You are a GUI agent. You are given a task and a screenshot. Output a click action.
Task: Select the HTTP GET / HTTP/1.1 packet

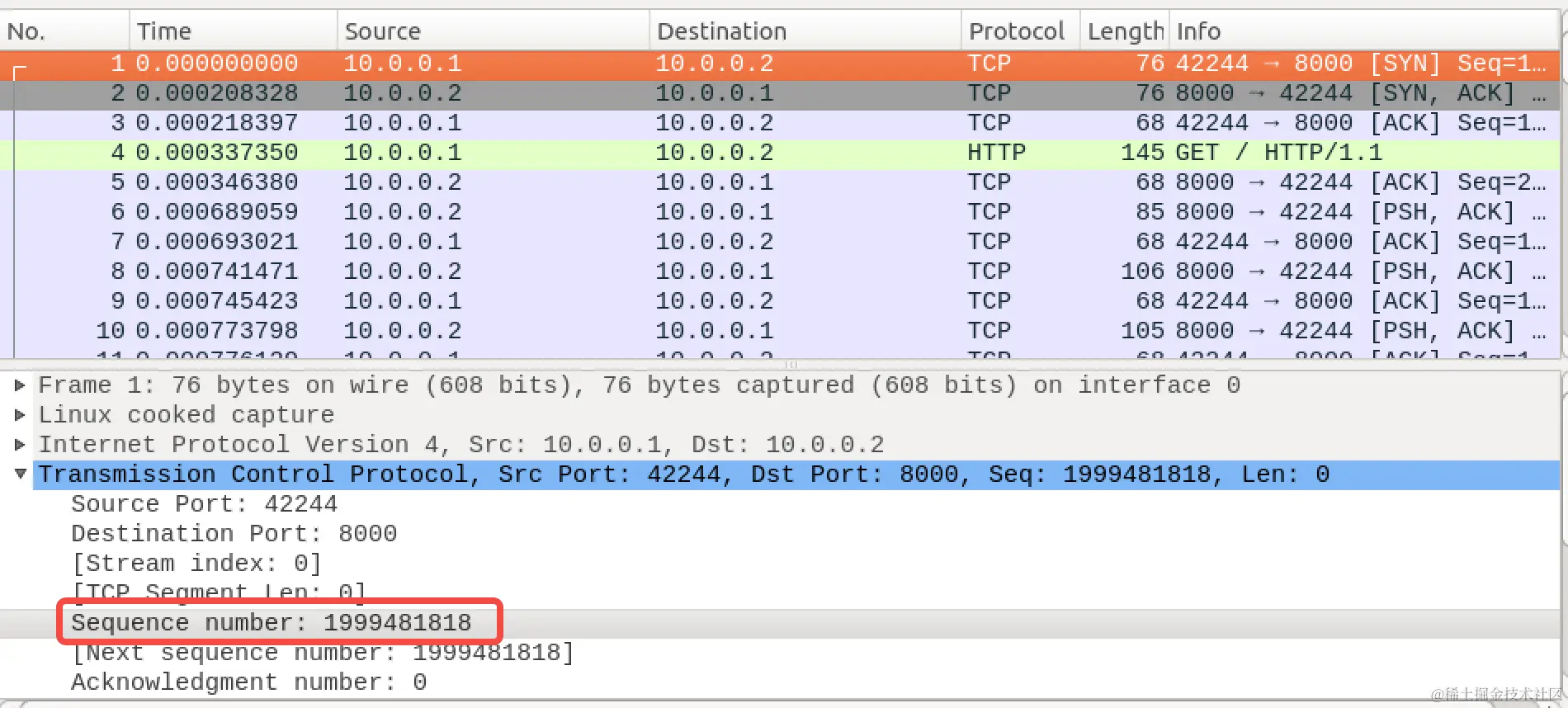click(780, 153)
